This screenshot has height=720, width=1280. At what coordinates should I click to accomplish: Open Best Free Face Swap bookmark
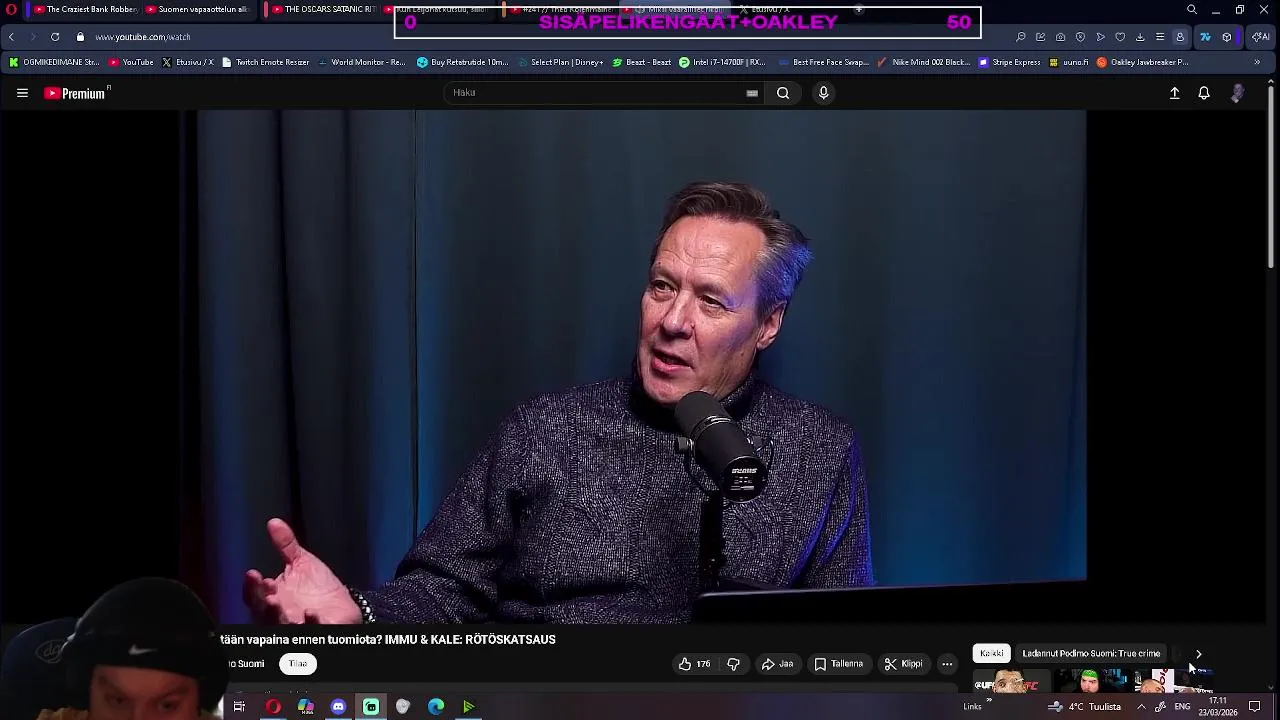click(x=823, y=62)
